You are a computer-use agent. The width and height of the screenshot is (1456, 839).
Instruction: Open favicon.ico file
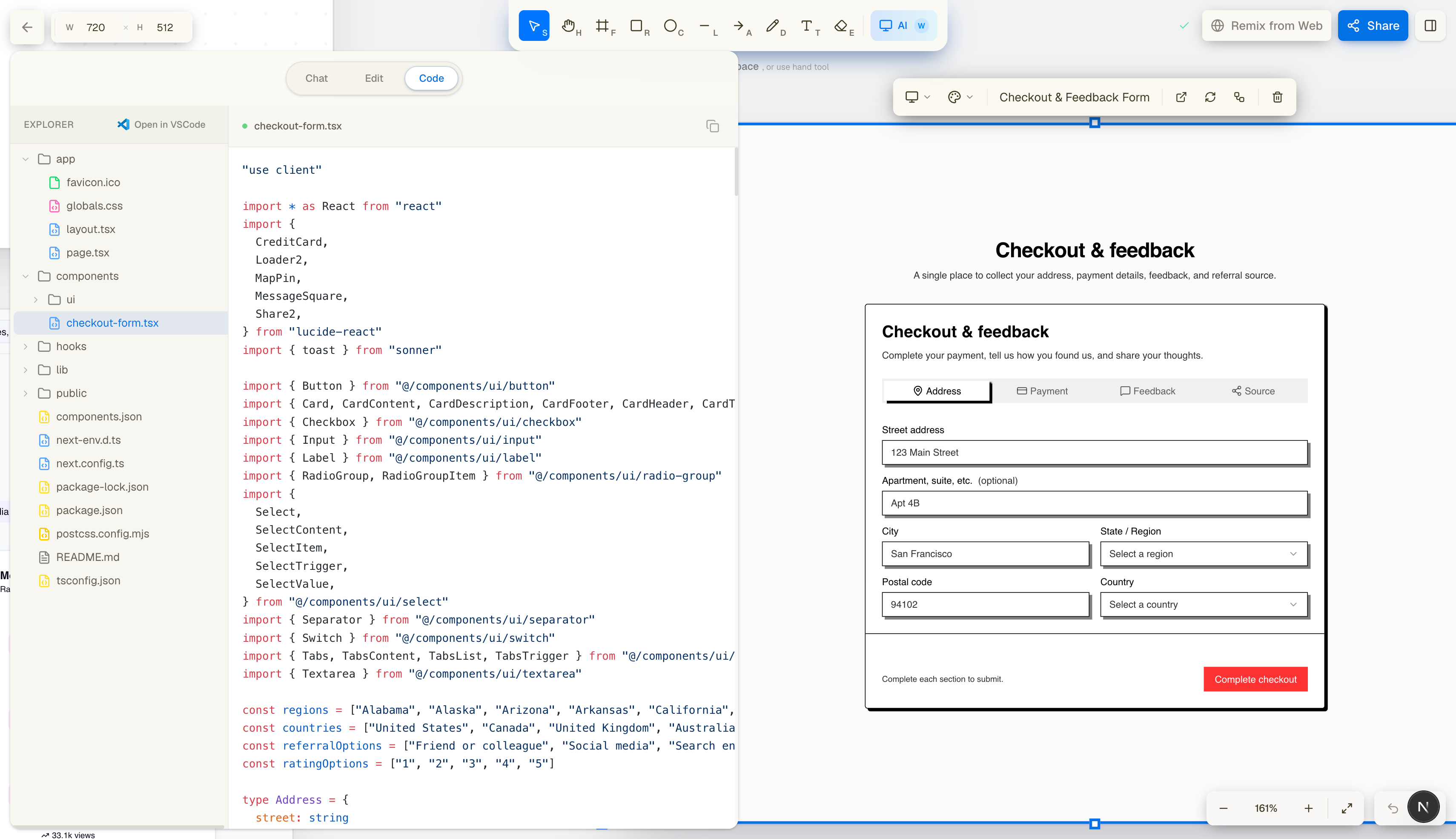point(93,183)
